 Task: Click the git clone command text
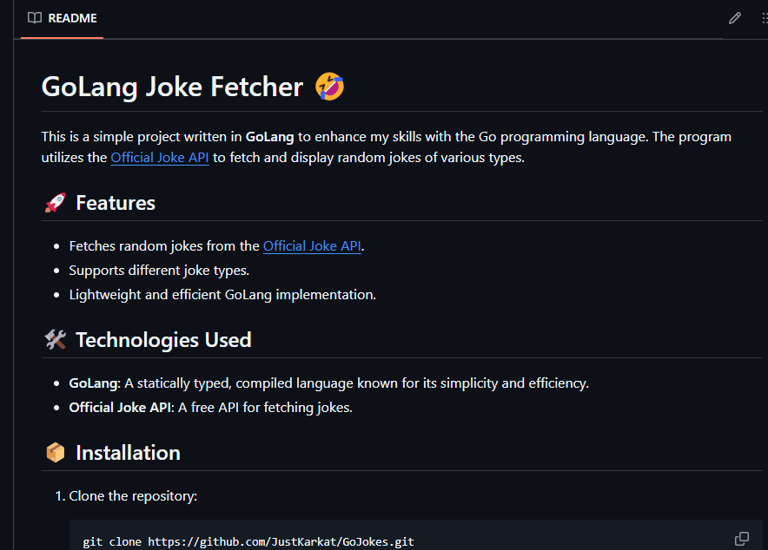248,541
